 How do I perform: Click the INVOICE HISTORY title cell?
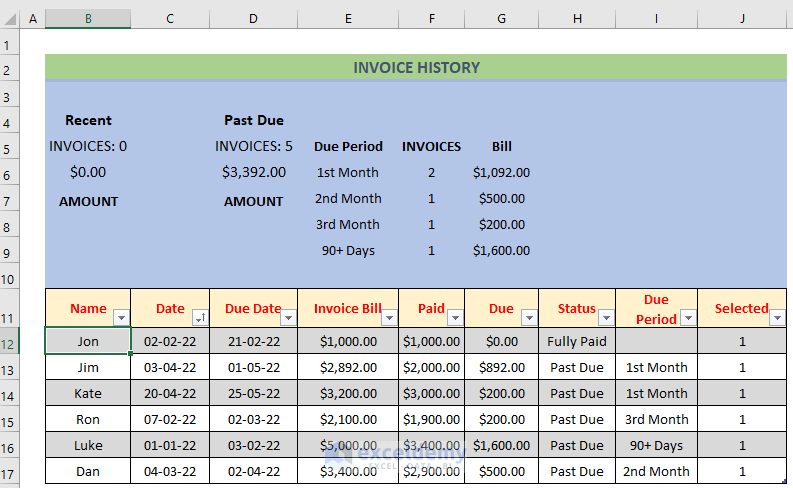pyautogui.click(x=416, y=67)
